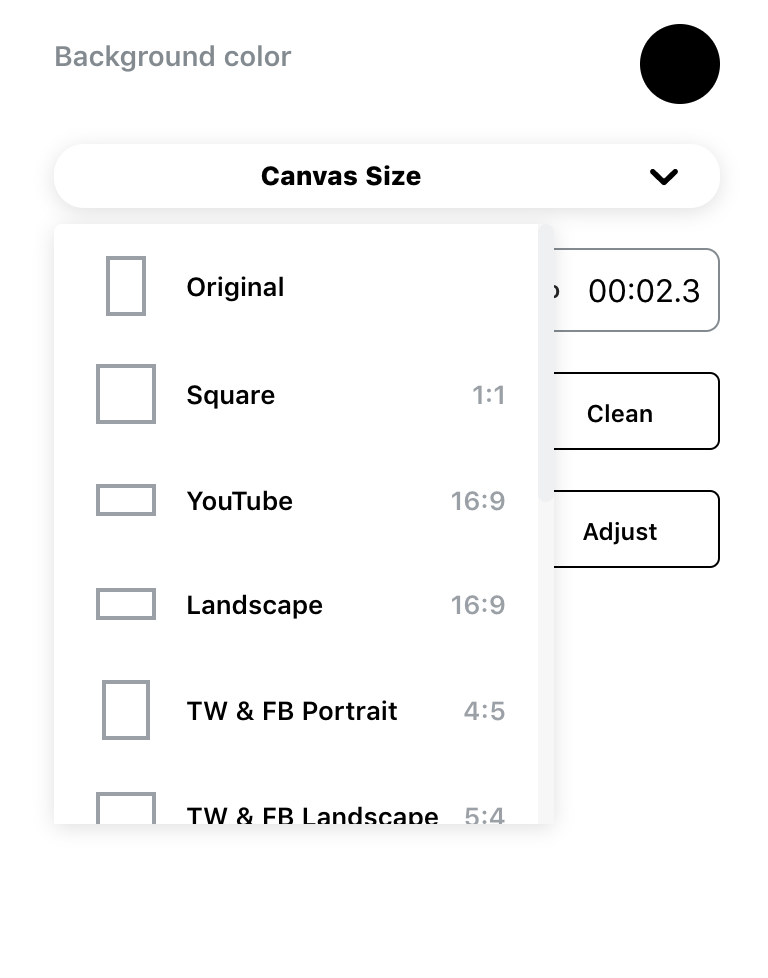Click the Landscape rectangle icon
This screenshot has height=978, width=768.
pyautogui.click(x=126, y=604)
